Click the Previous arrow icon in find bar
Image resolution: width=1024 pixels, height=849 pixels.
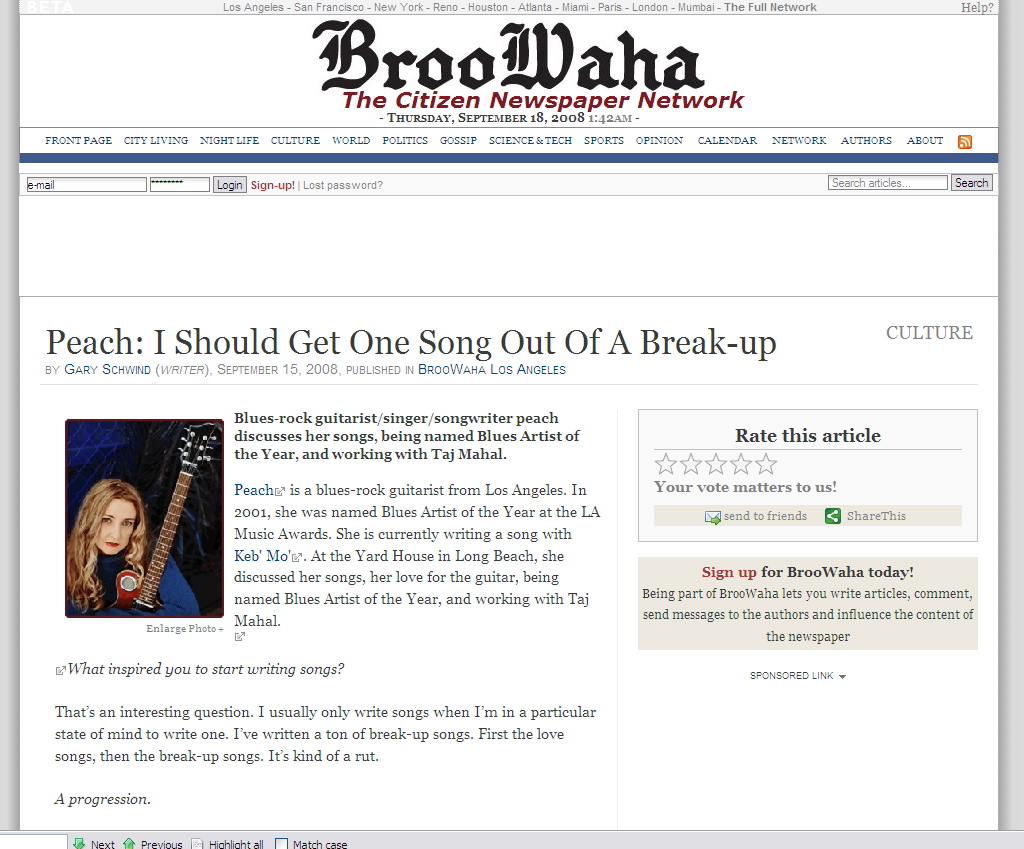tap(129, 843)
